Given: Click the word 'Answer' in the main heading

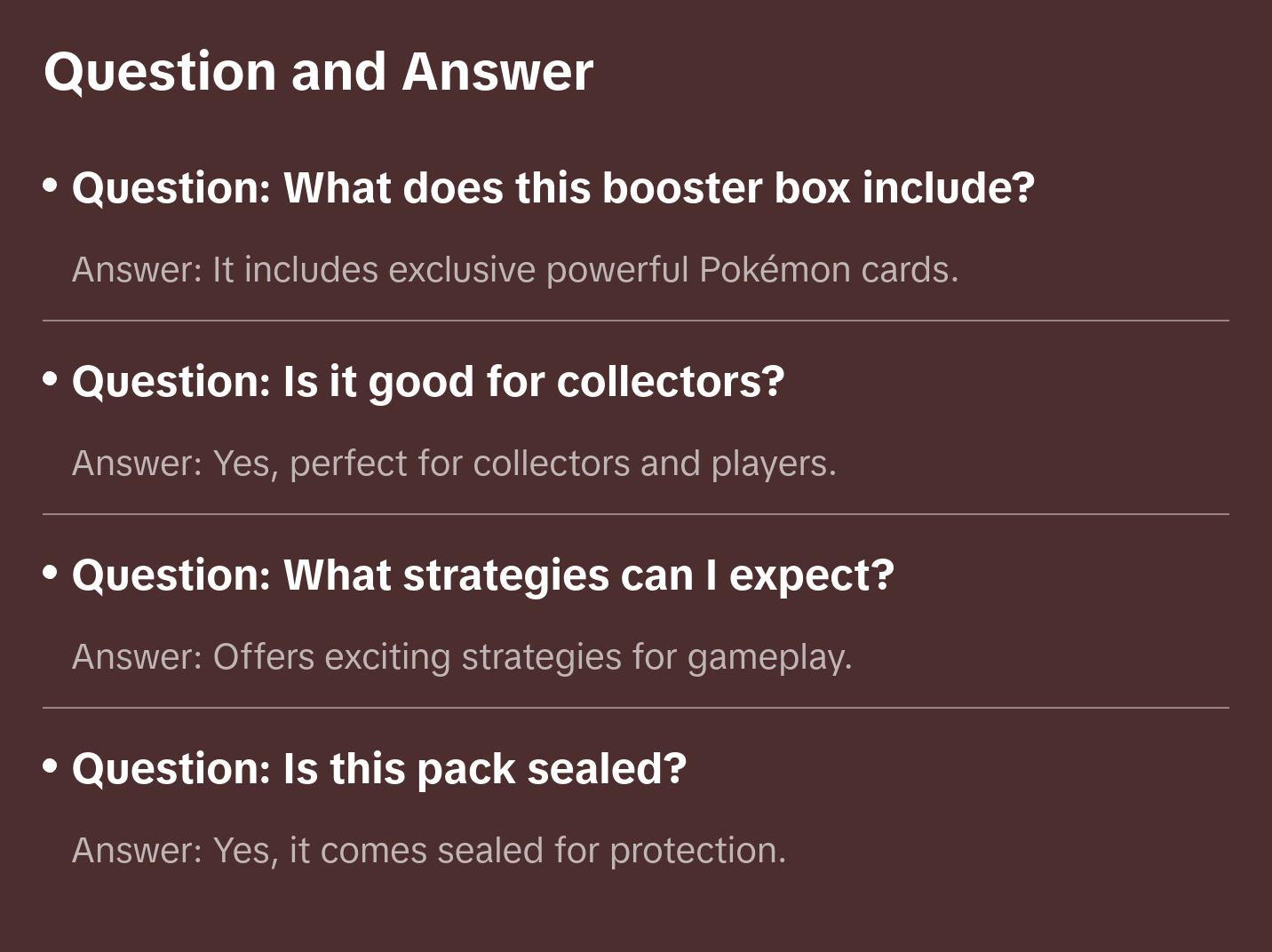Looking at the screenshot, I should pos(497,71).
